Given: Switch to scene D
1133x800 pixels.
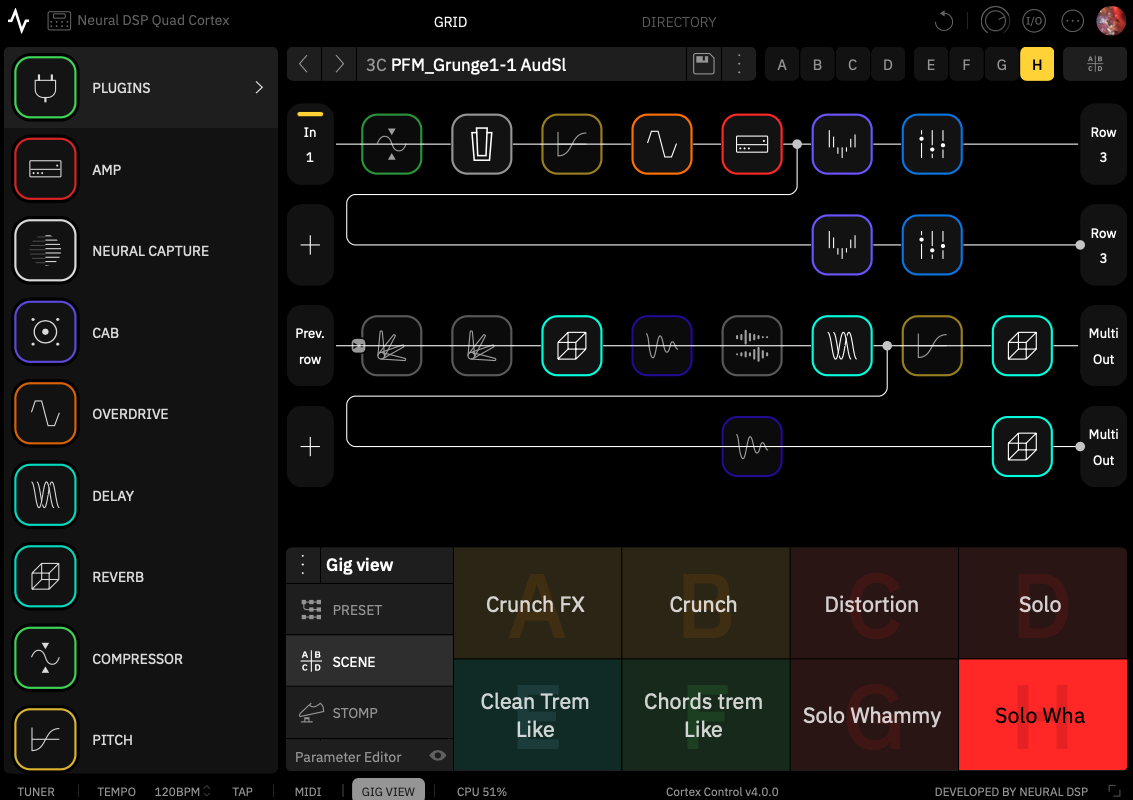Looking at the screenshot, I should pyautogui.click(x=887, y=65).
